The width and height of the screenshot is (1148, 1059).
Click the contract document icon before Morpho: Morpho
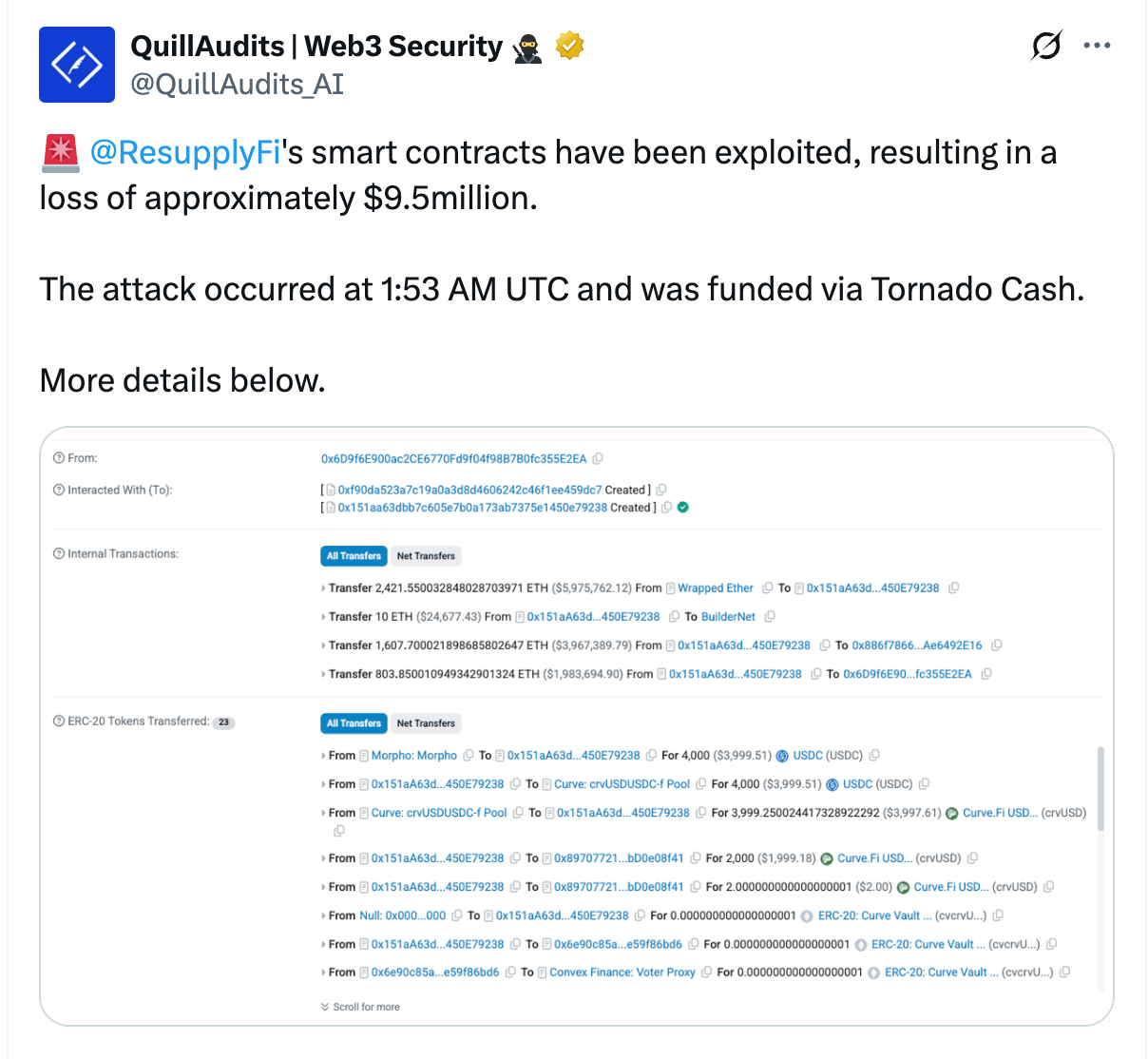pos(364,755)
